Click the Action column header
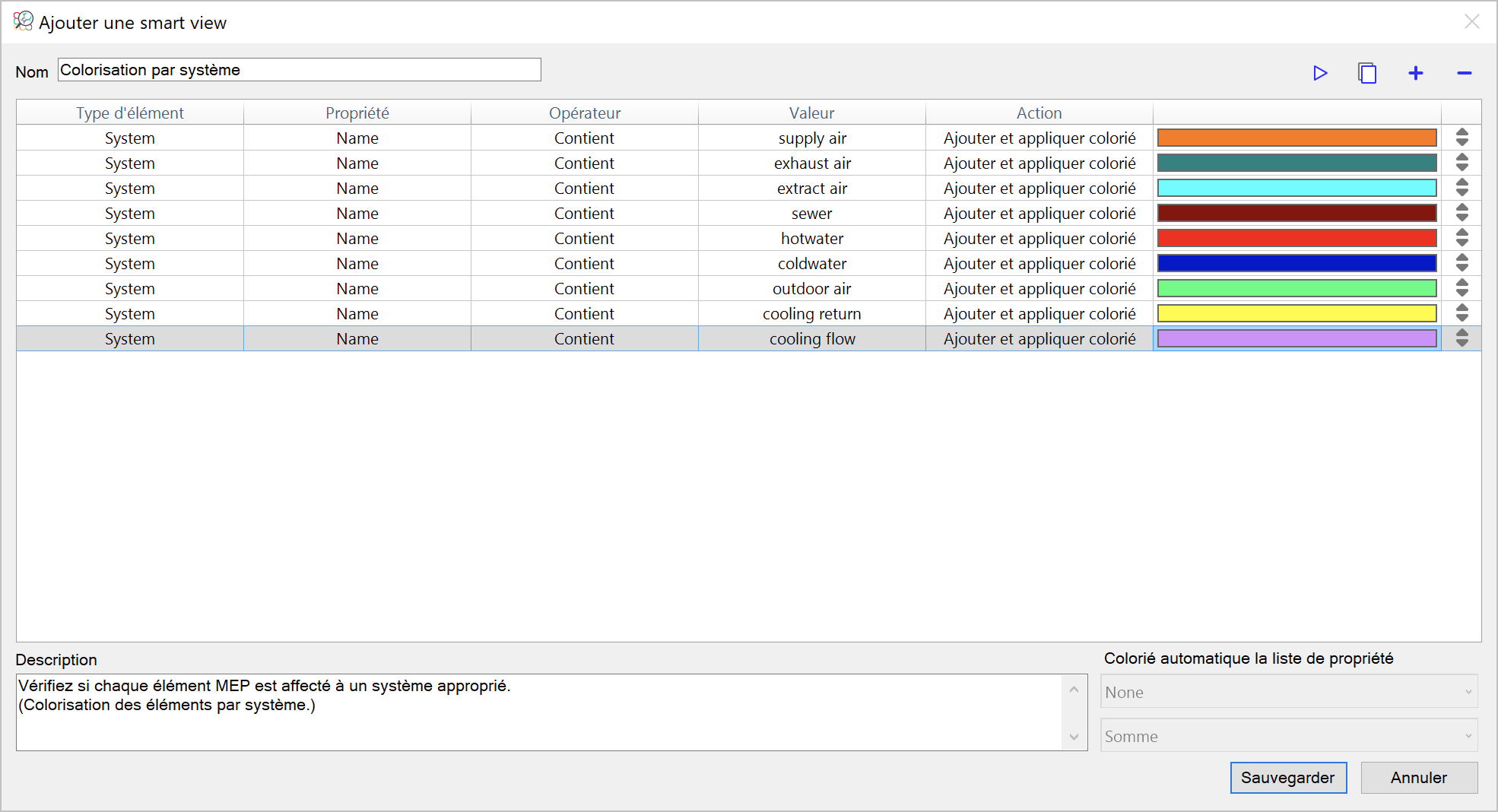1498x812 pixels. pyautogui.click(x=1039, y=113)
